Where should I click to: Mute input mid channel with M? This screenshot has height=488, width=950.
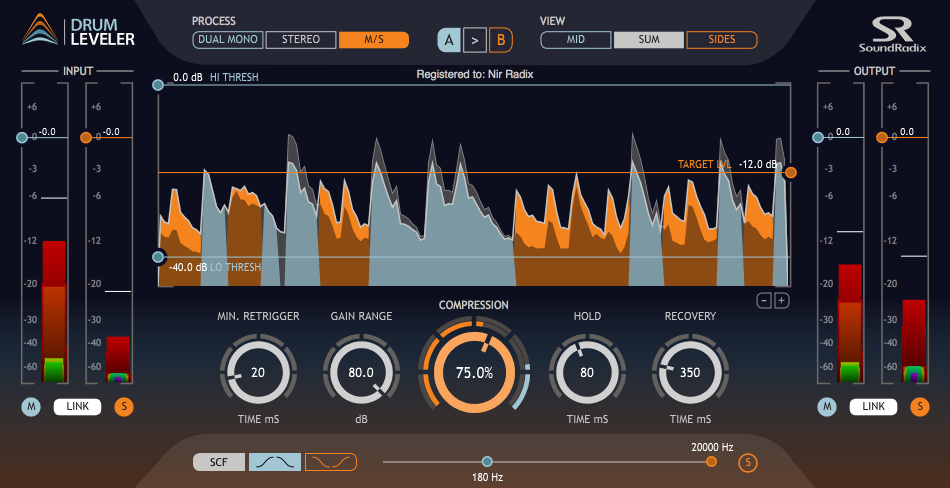(x=30, y=406)
